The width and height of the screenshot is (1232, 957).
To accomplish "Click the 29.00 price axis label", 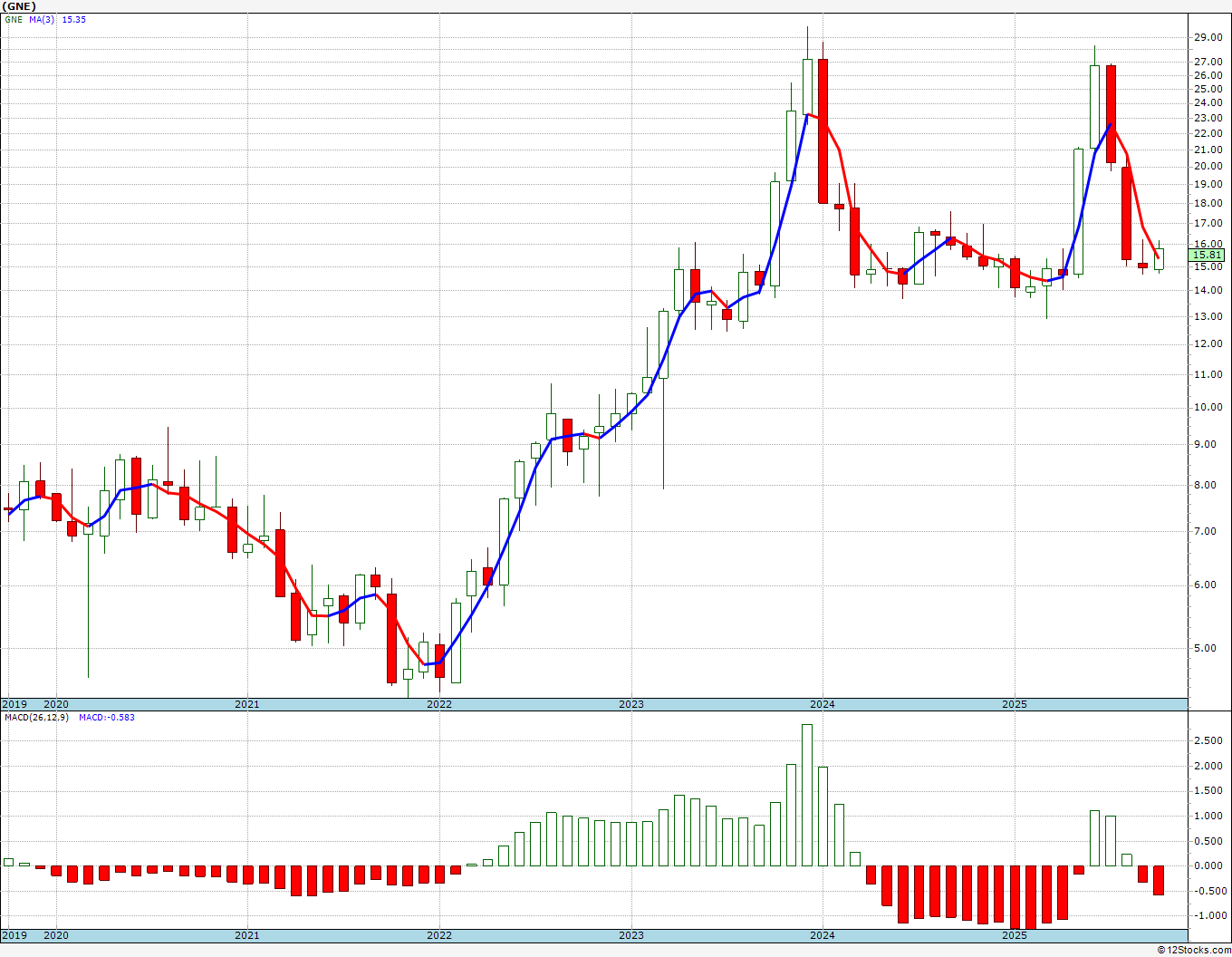I will (x=1208, y=37).
